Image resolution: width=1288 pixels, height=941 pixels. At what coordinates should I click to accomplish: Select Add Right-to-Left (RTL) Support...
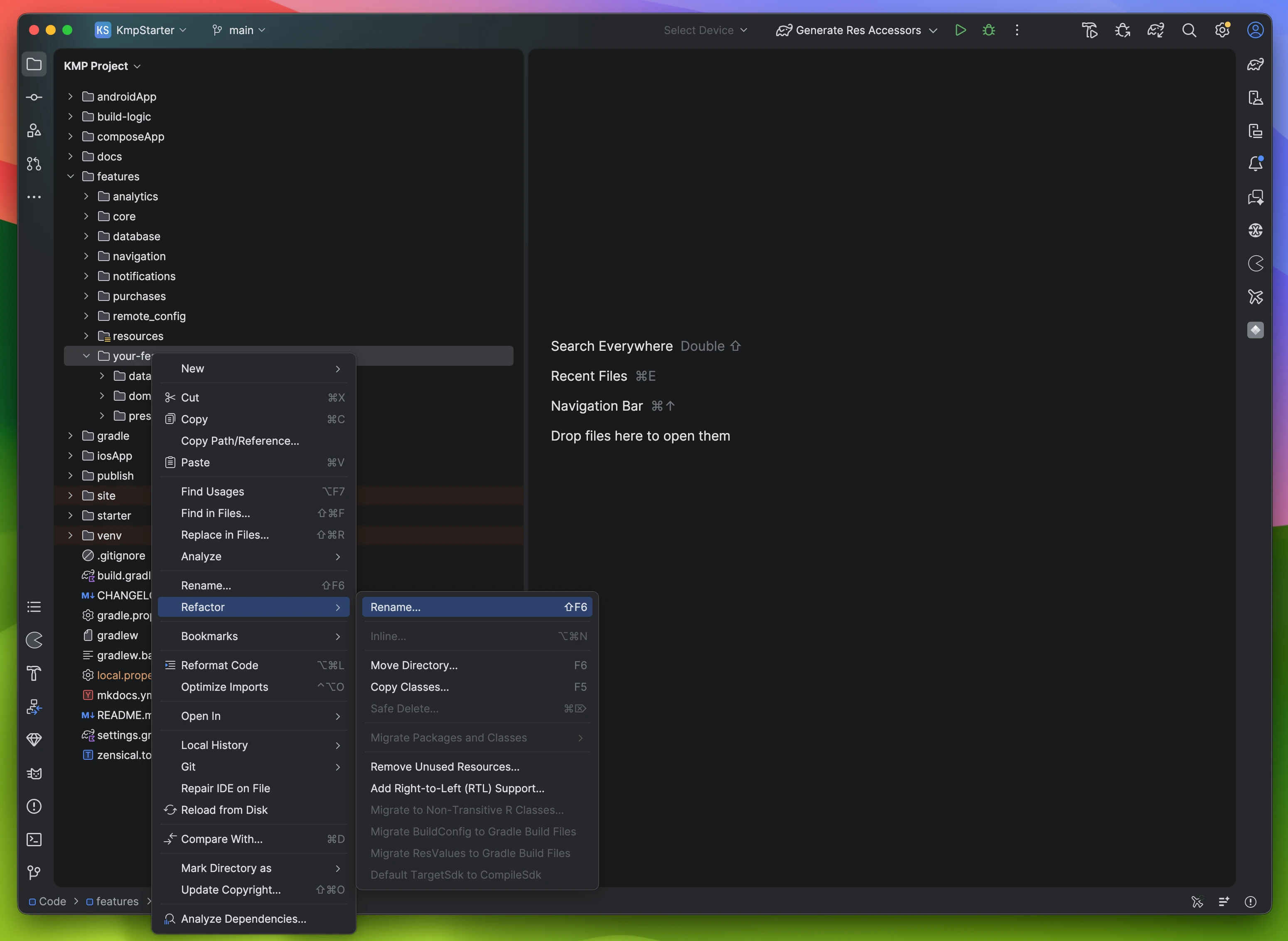pyautogui.click(x=477, y=788)
